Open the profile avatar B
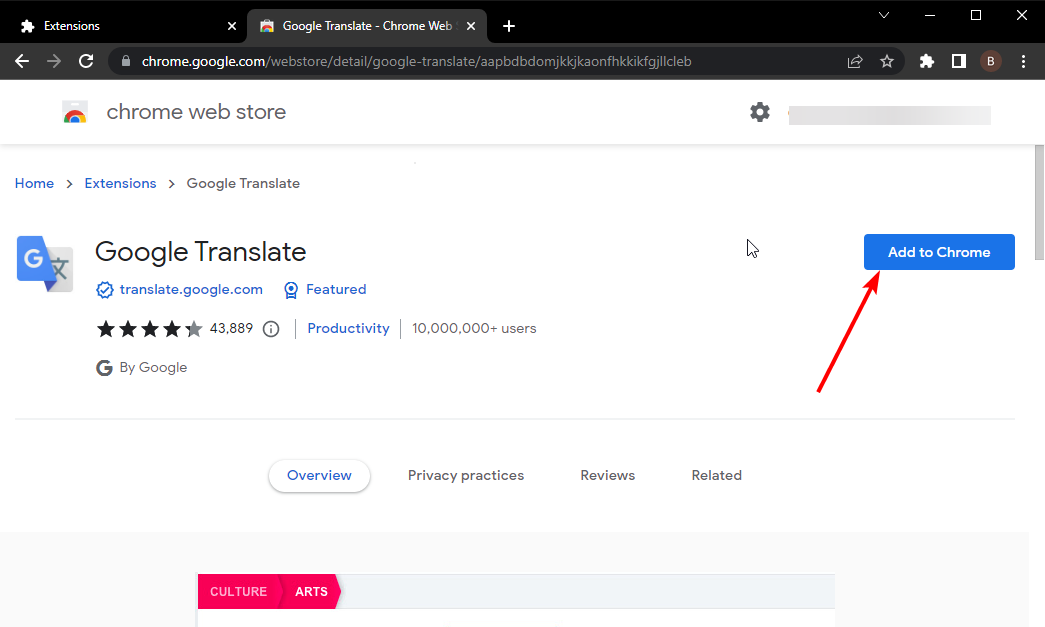The height and width of the screenshot is (627, 1045). [x=990, y=61]
